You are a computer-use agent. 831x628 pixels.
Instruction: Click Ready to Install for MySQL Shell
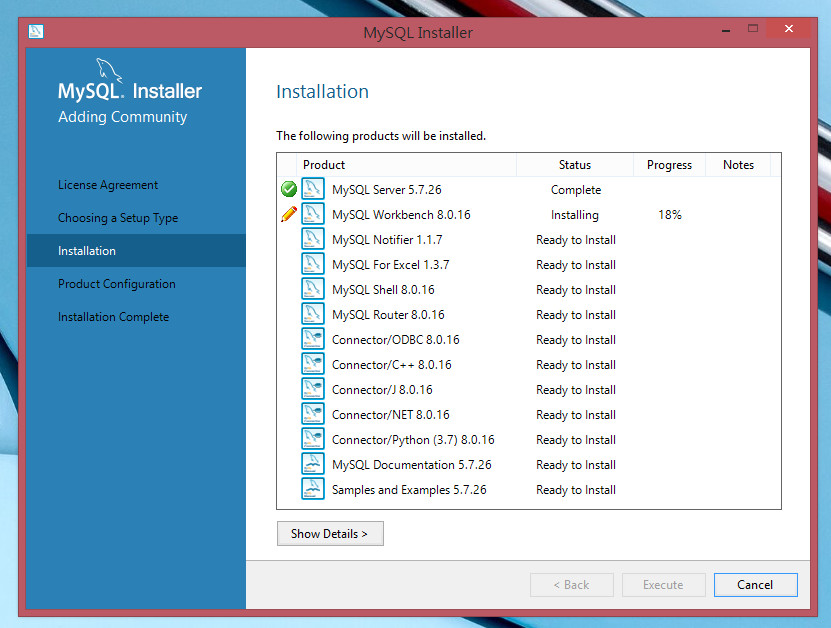coord(576,289)
